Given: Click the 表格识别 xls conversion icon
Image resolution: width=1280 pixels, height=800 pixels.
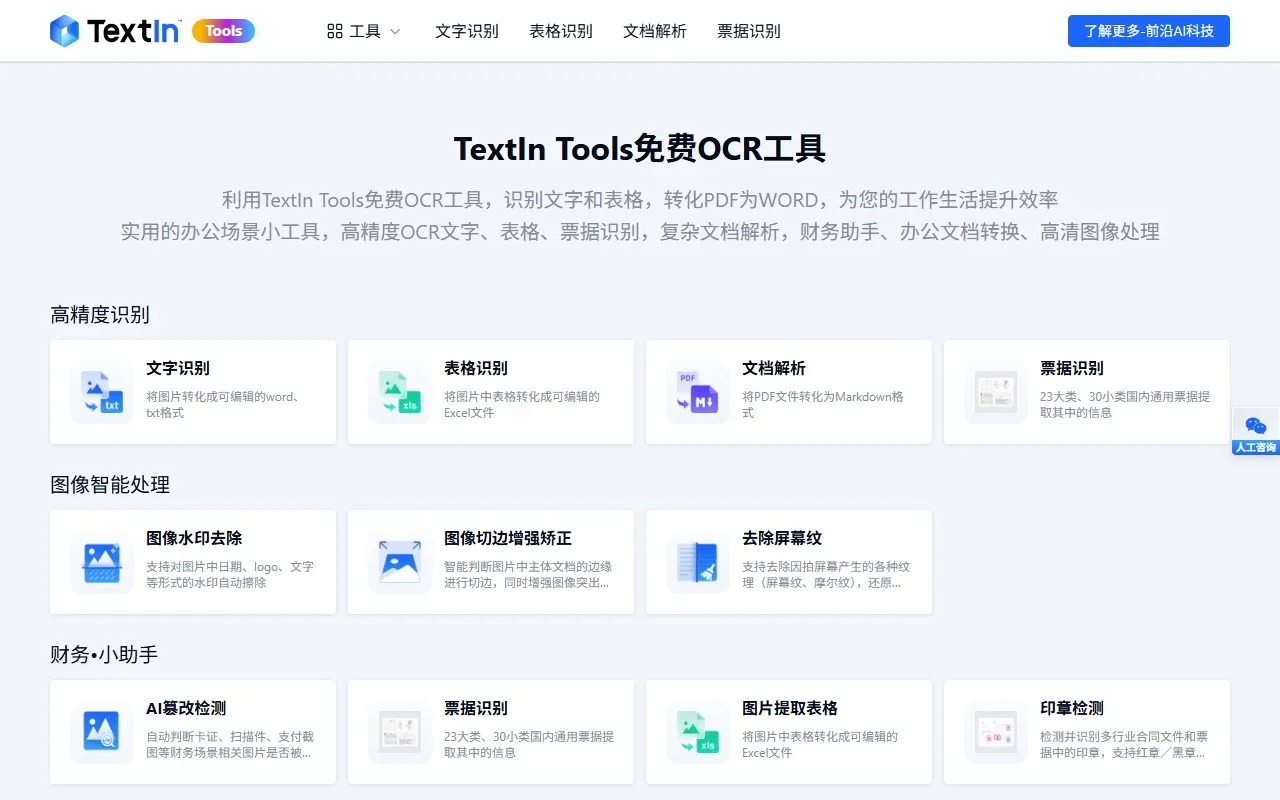Looking at the screenshot, I should point(398,391).
